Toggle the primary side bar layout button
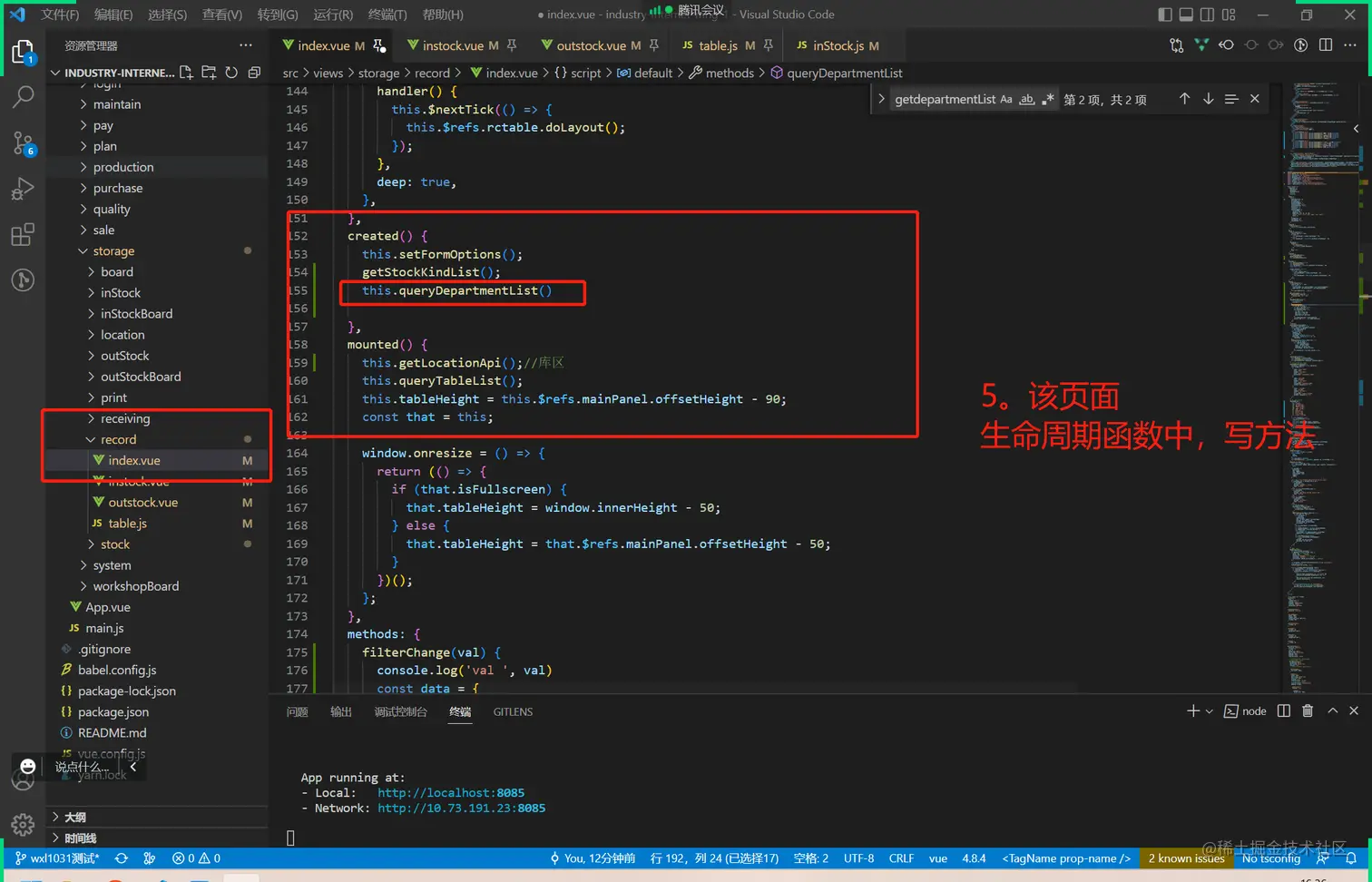 (1165, 15)
